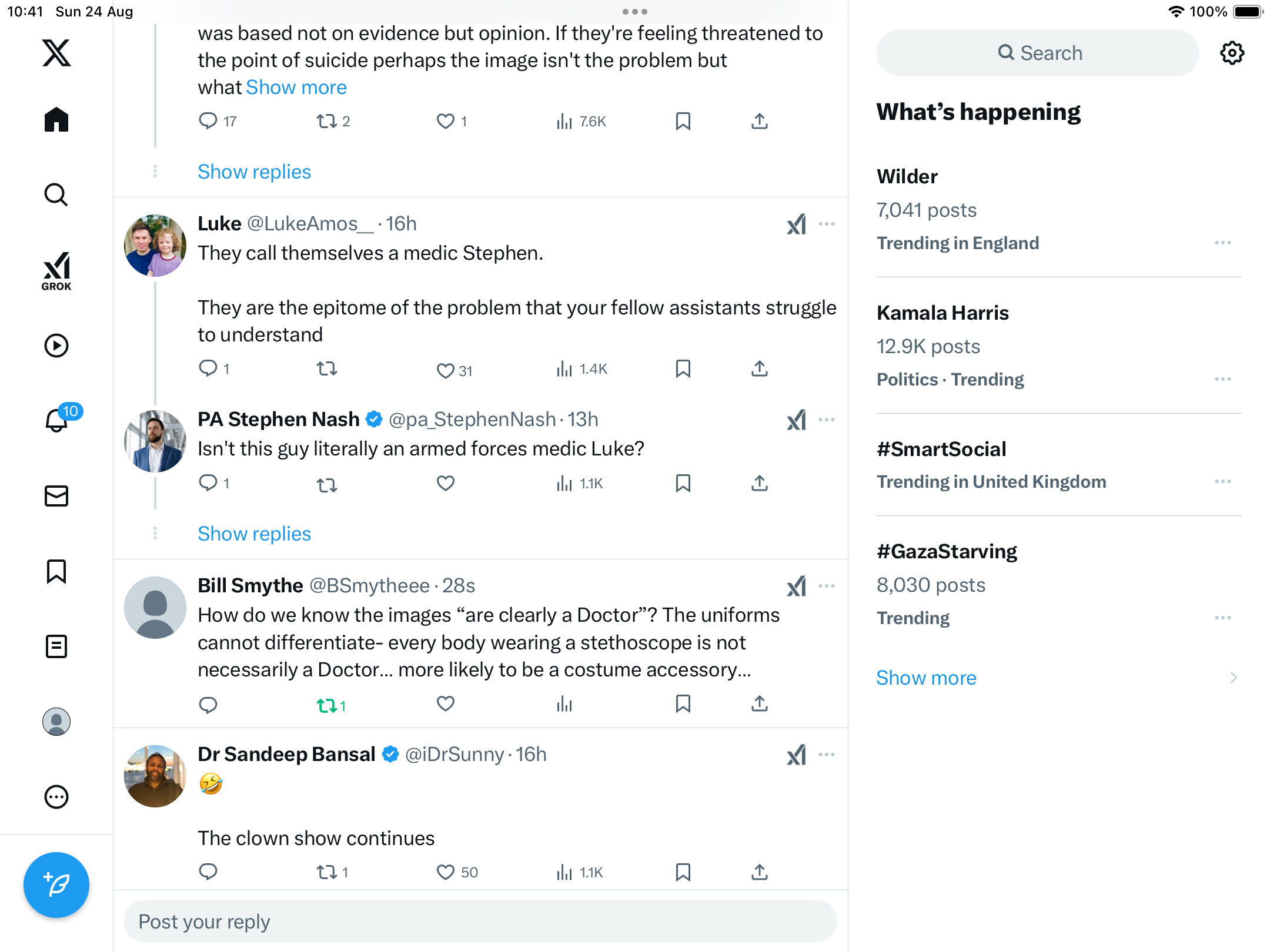Show replies under PA Stephen Nash's post
The width and height of the screenshot is (1270, 952).
pos(254,534)
